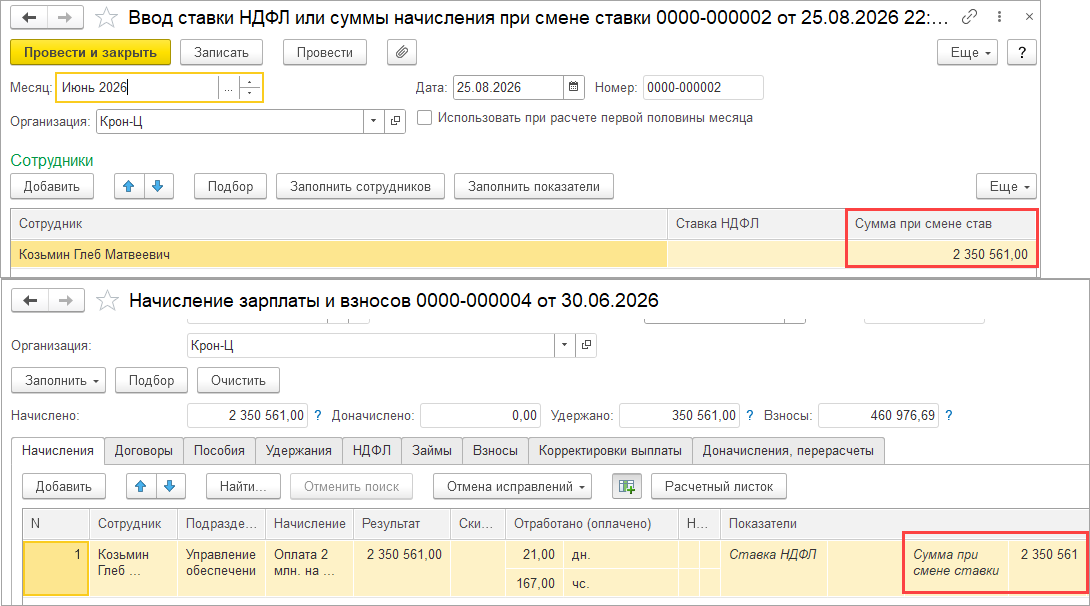Star the Ввод ставки НДФЛ document
The image size is (1090, 606).
(106, 17)
